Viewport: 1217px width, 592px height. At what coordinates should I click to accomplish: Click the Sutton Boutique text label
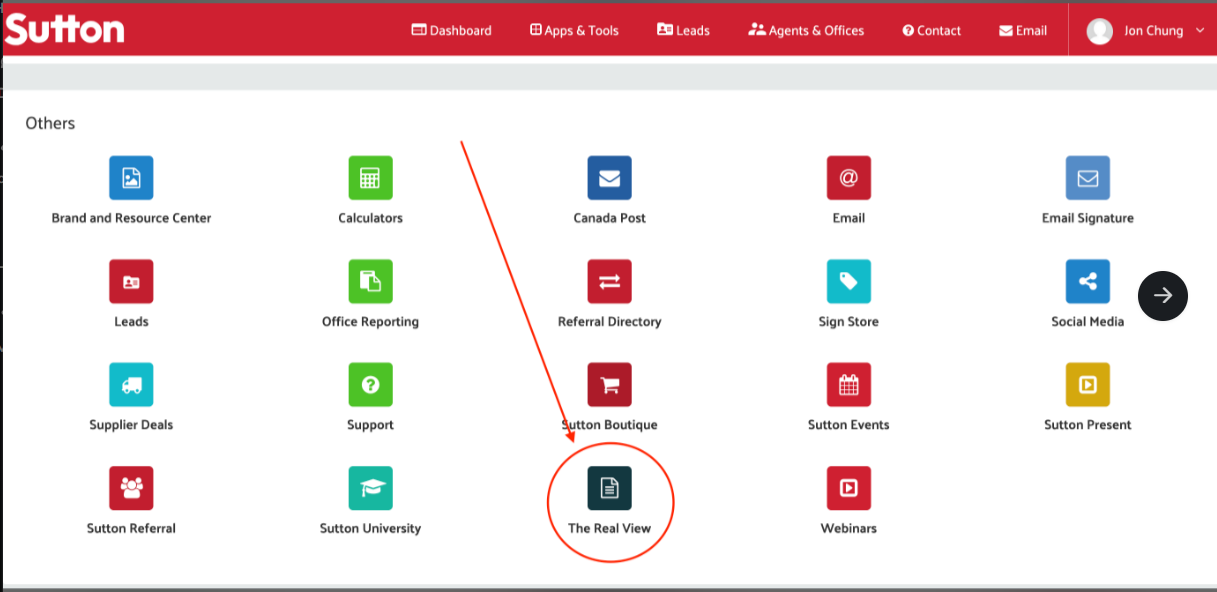(609, 425)
